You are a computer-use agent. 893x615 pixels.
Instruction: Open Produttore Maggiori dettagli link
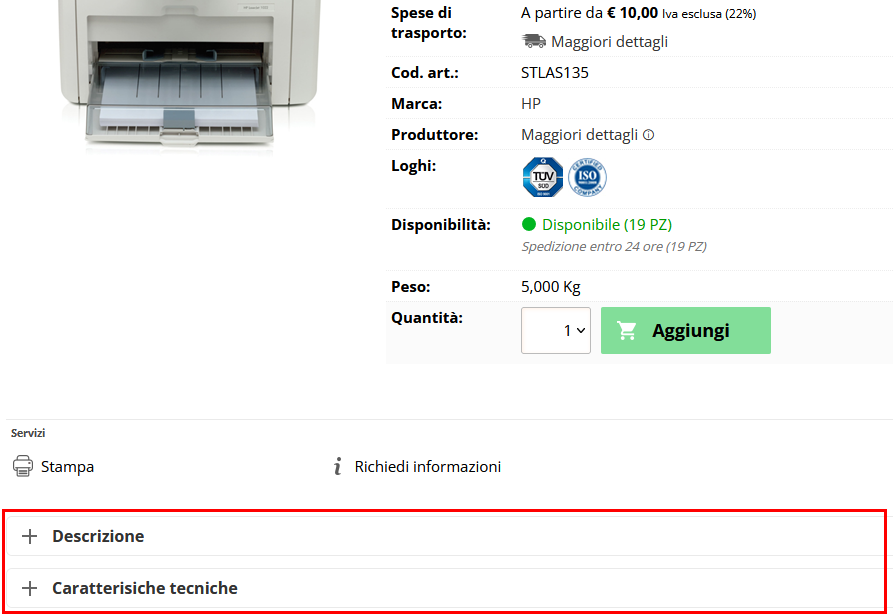(x=579, y=135)
